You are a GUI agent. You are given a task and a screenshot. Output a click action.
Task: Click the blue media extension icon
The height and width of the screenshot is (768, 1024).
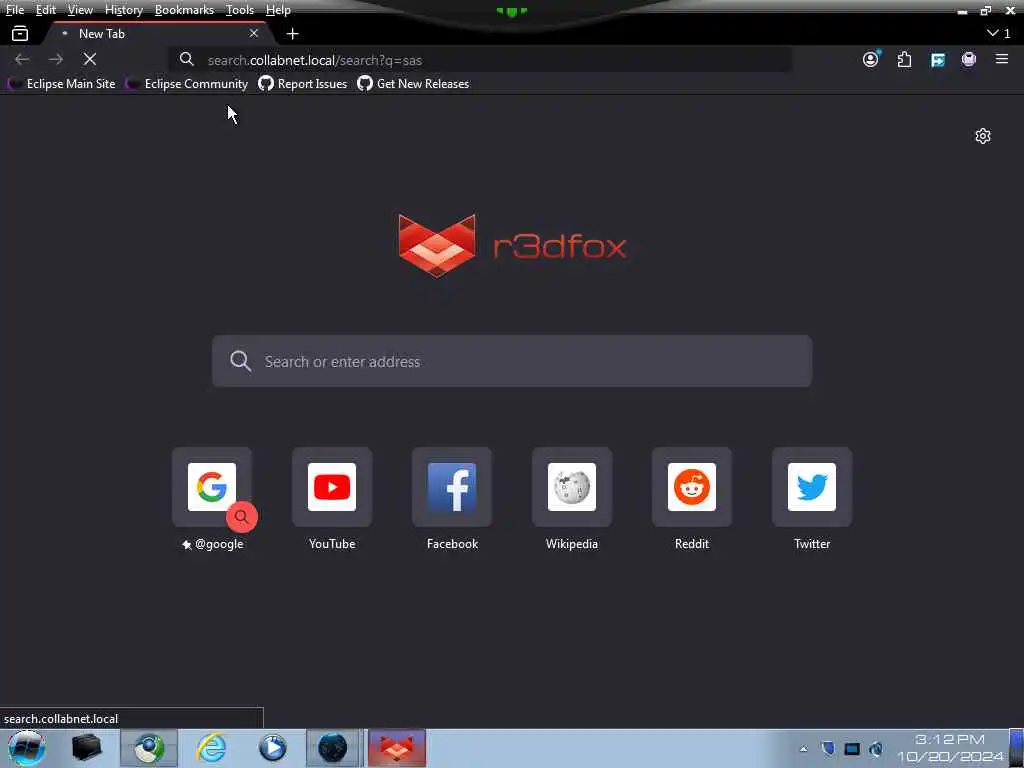click(938, 60)
